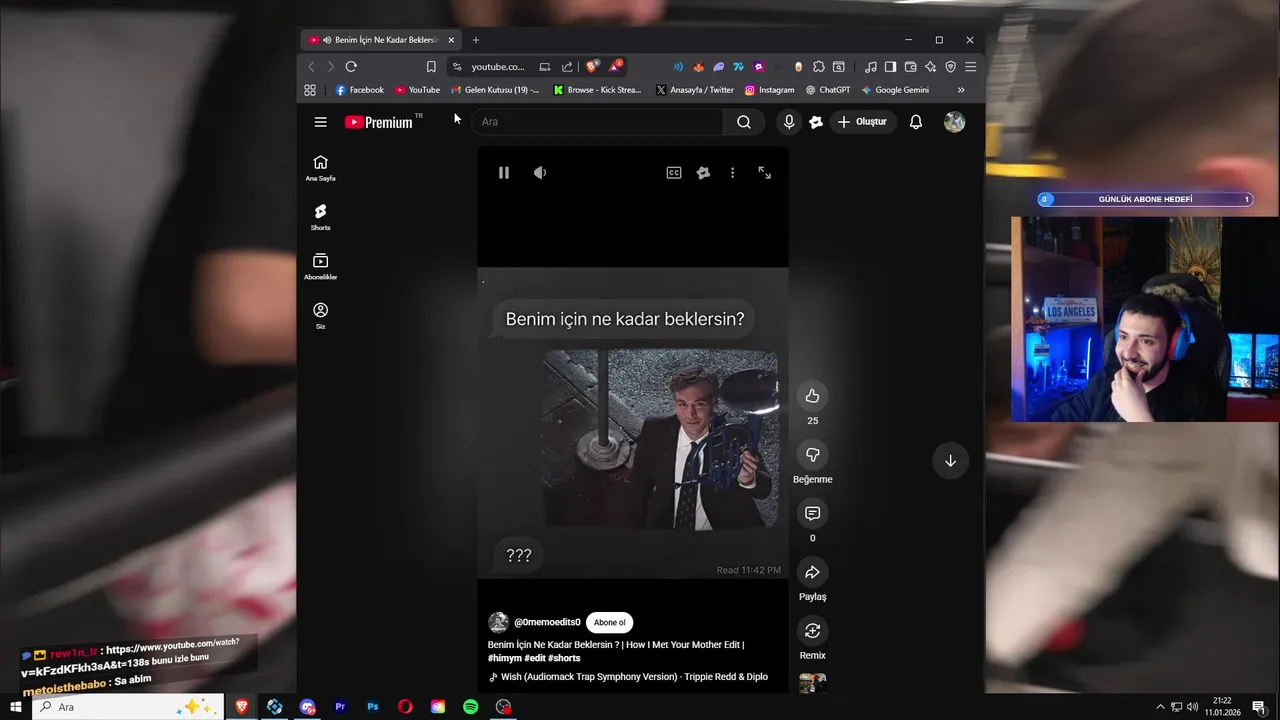
Task: Click the youtube.com address bar
Action: 498,67
